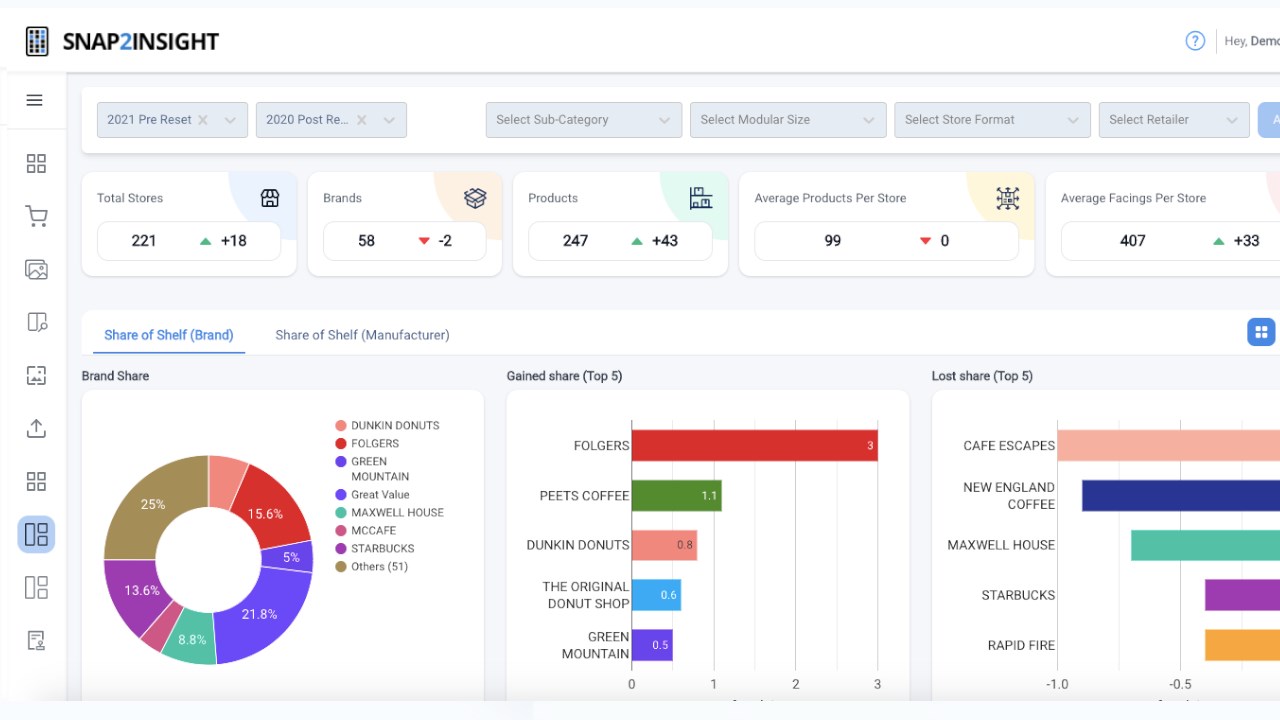Toggle Others (51) legend entry
The height and width of the screenshot is (720, 1280).
click(x=372, y=566)
